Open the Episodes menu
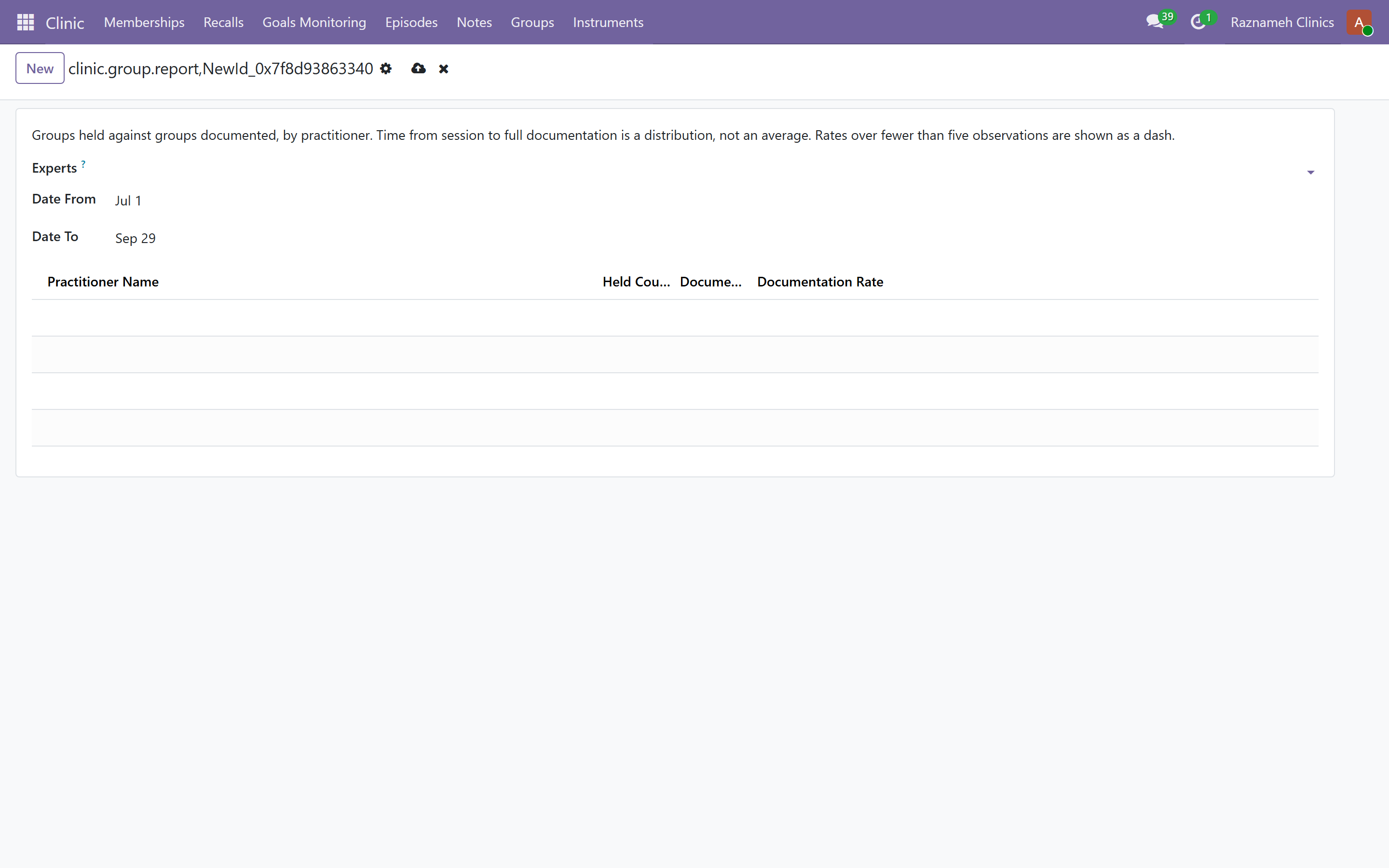 (411, 22)
